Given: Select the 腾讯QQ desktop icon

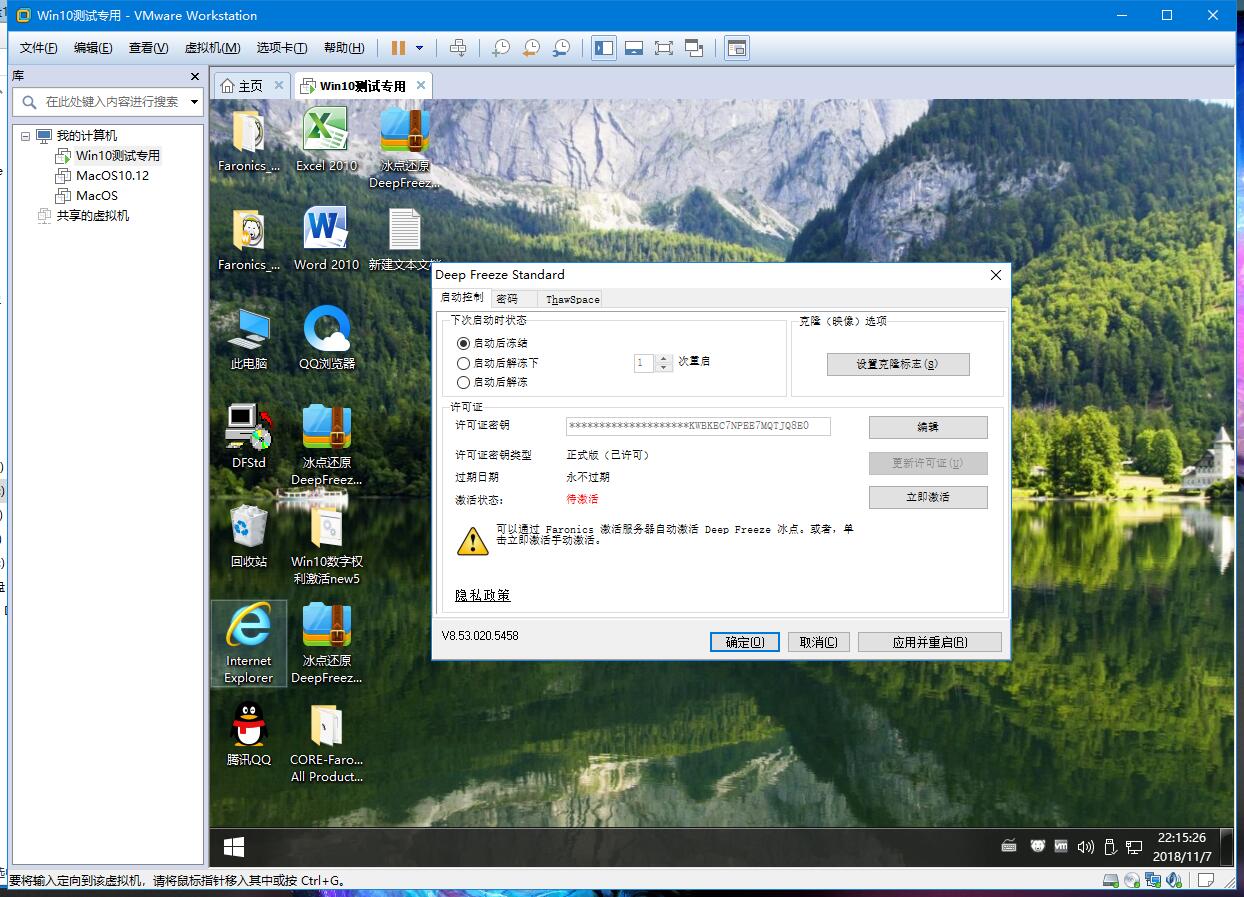Looking at the screenshot, I should (249, 734).
